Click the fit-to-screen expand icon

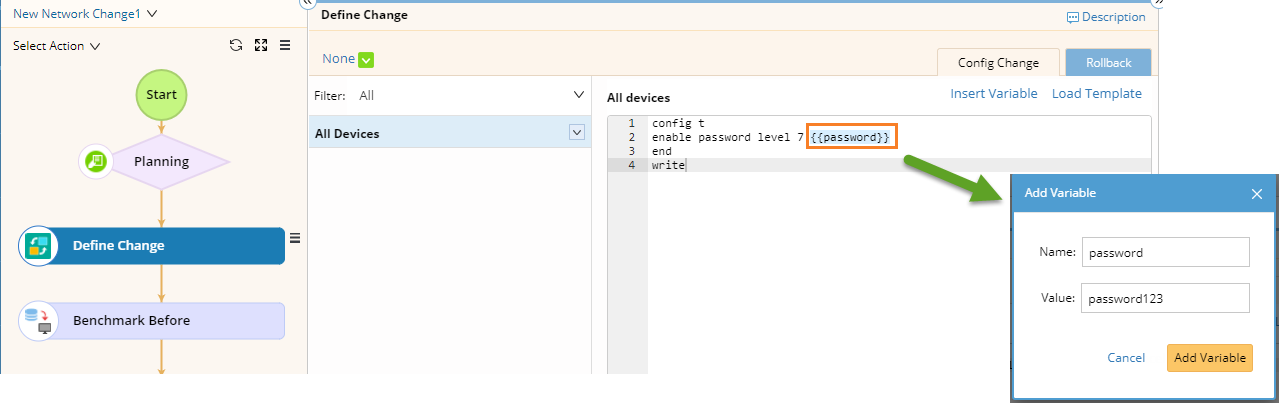261,45
